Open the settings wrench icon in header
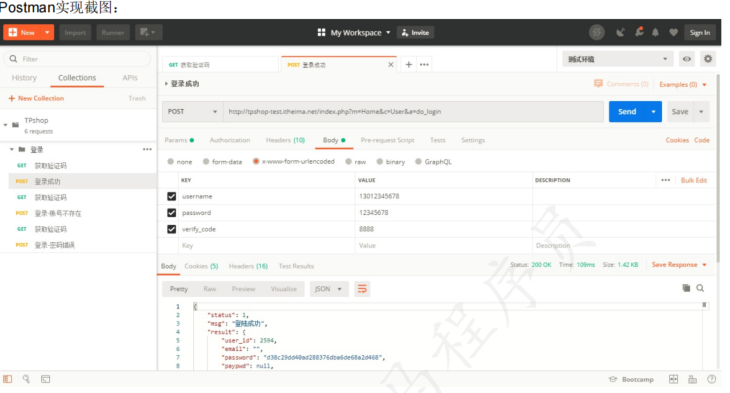730x393 pixels. click(639, 32)
